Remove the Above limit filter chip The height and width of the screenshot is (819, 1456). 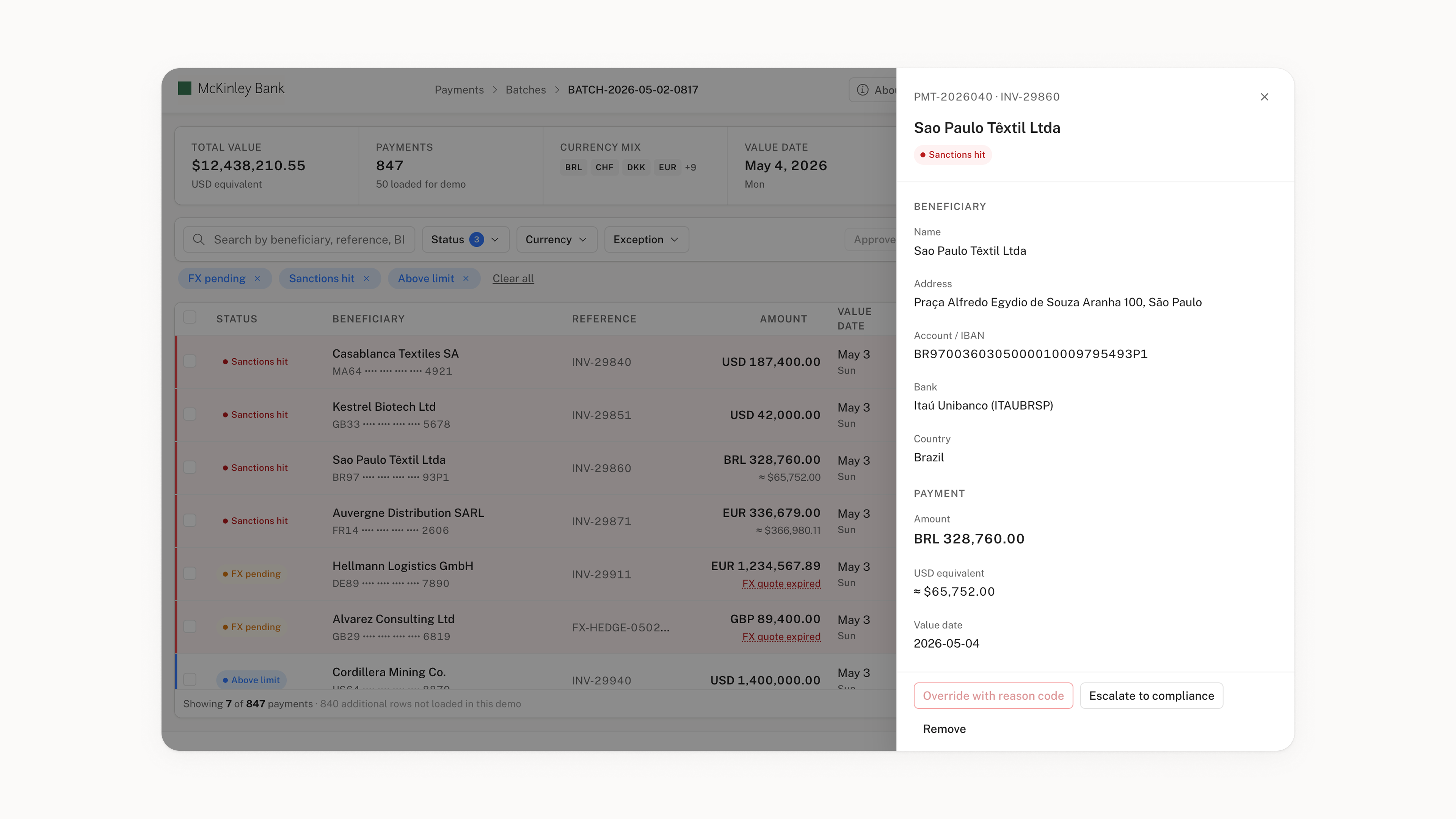[x=466, y=279]
